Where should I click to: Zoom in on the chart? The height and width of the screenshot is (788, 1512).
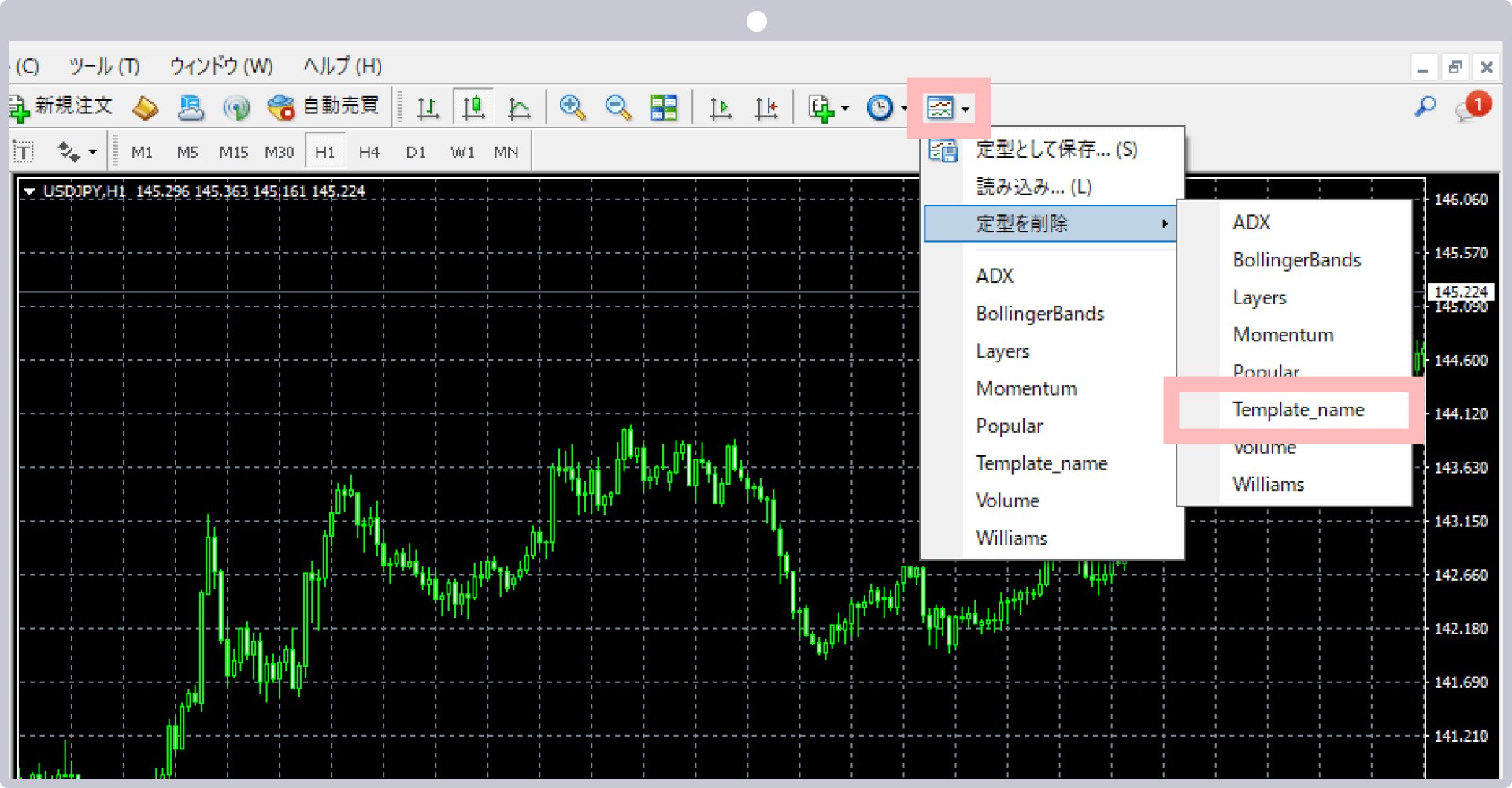573,107
